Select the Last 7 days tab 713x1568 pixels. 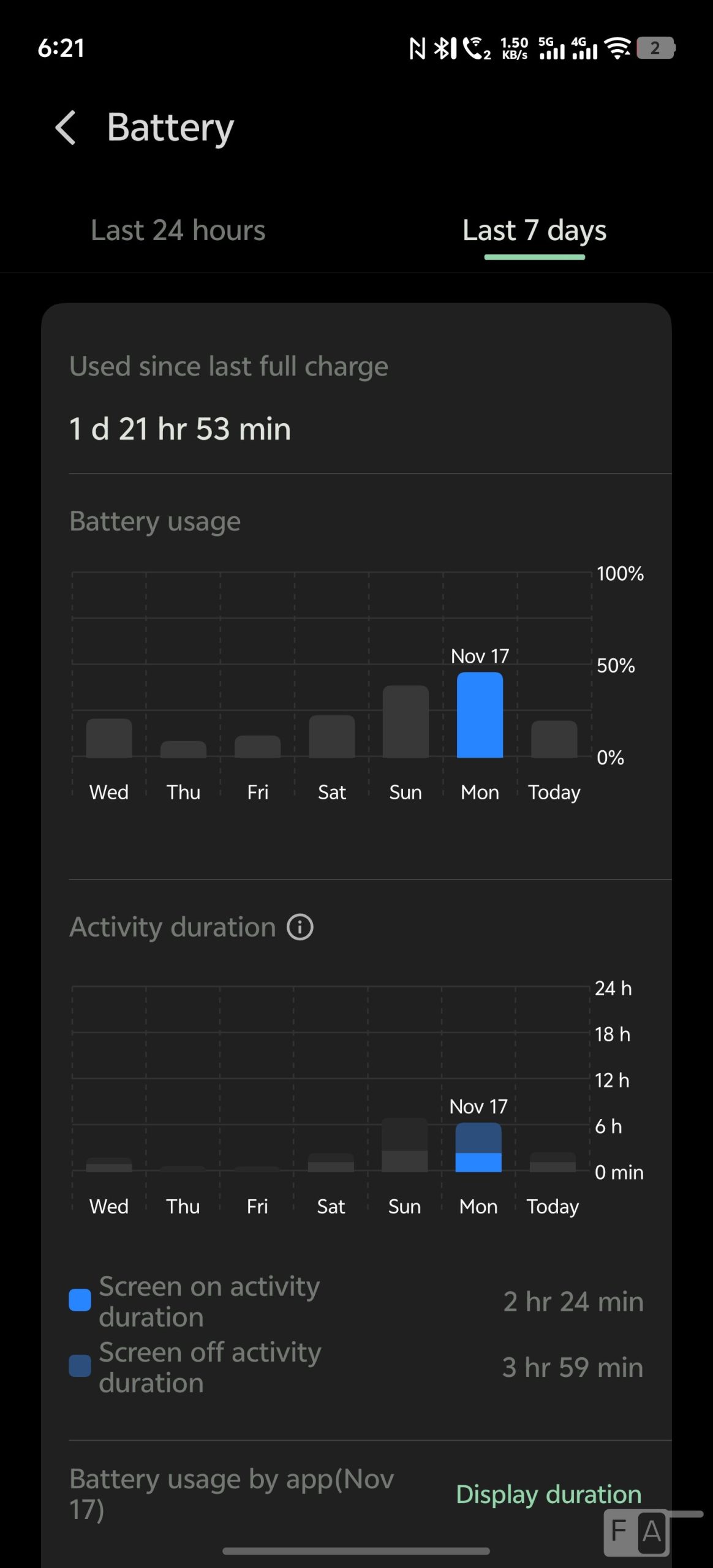(x=534, y=230)
